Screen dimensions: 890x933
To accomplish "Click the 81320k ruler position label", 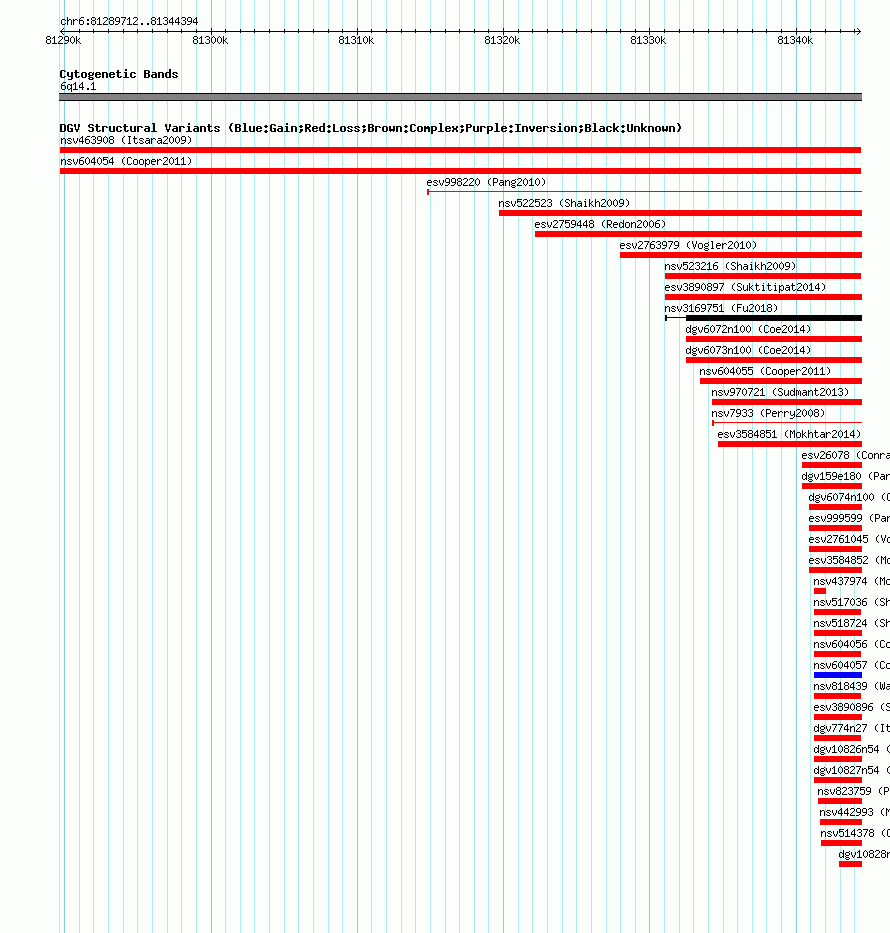I will 502,40.
